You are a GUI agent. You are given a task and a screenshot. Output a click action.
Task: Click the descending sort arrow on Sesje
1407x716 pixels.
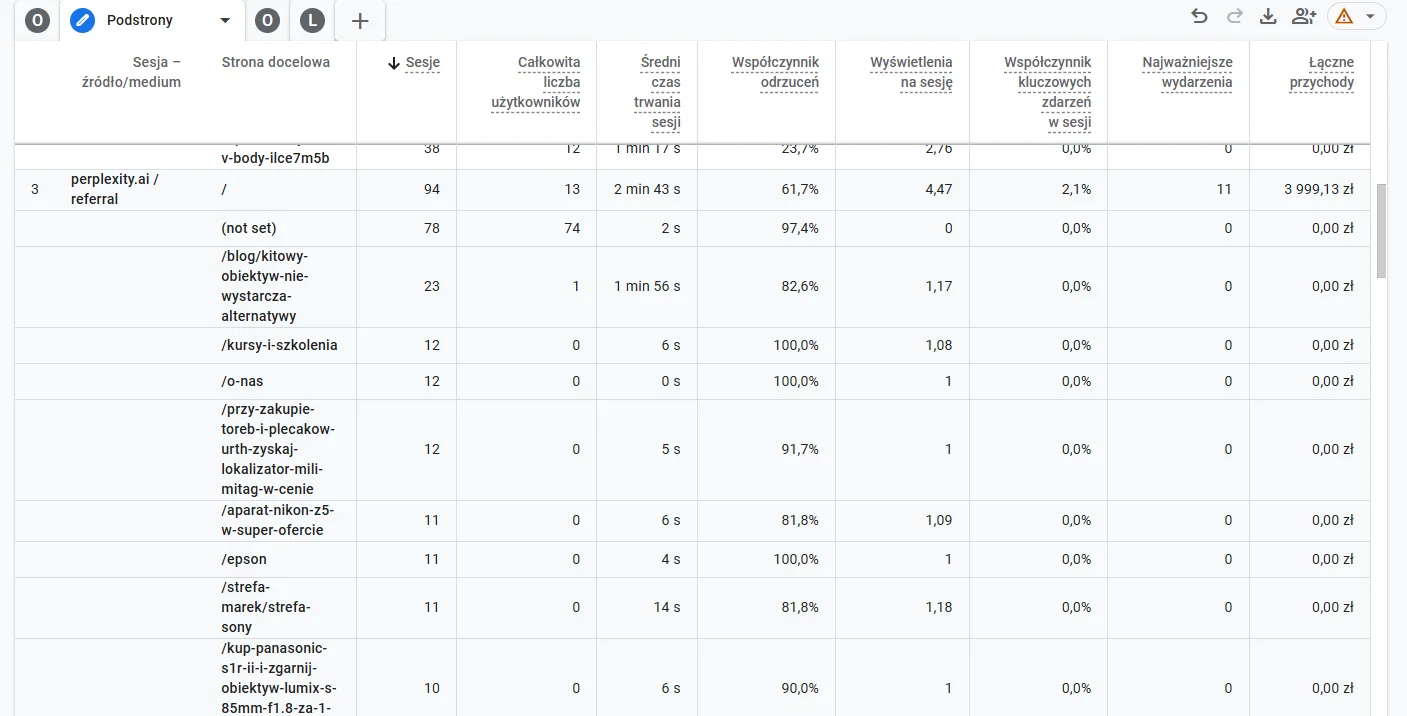click(394, 63)
